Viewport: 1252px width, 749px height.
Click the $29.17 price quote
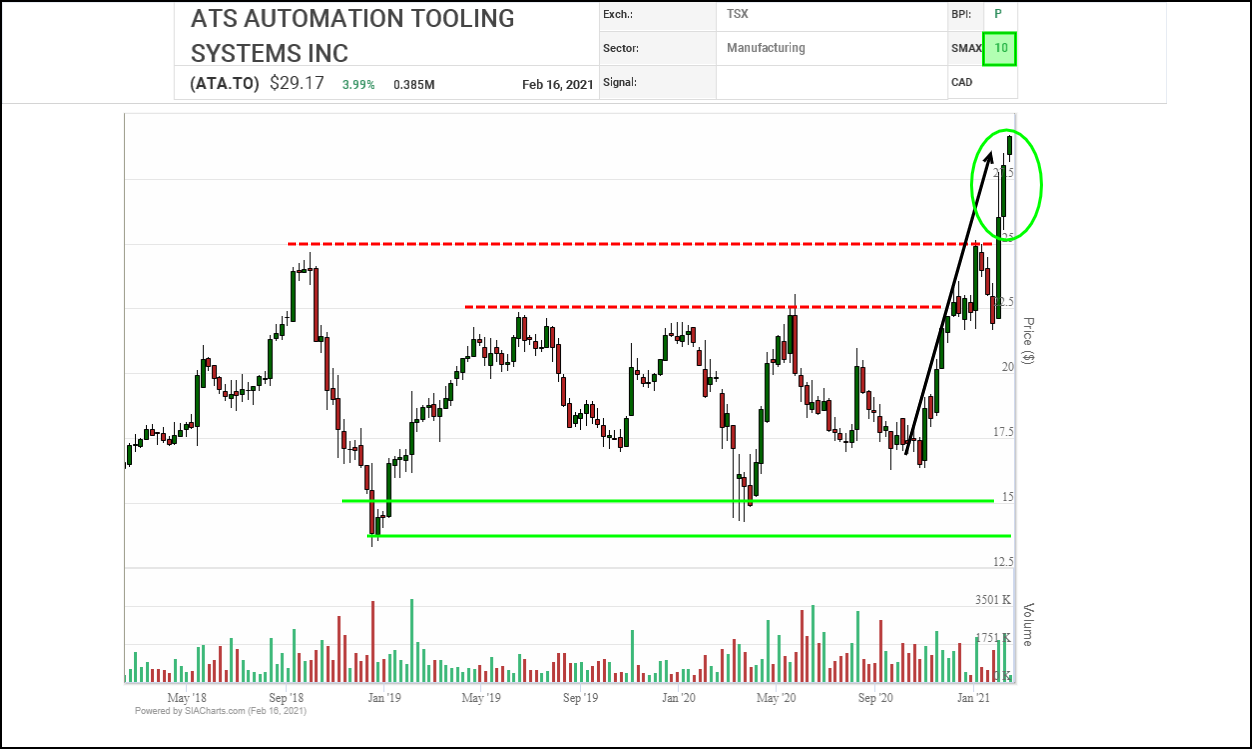point(297,83)
